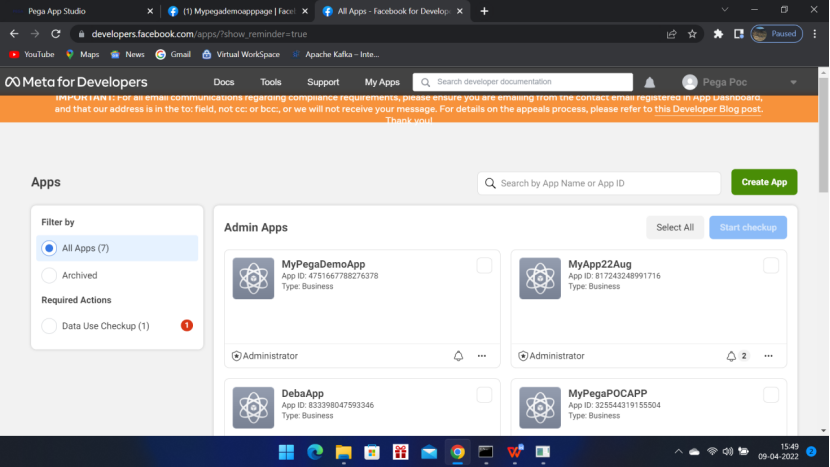Viewport: 830px width, 467px height.
Task: Click the Administrator badge on MyPegaDemoApp
Action: (265, 356)
